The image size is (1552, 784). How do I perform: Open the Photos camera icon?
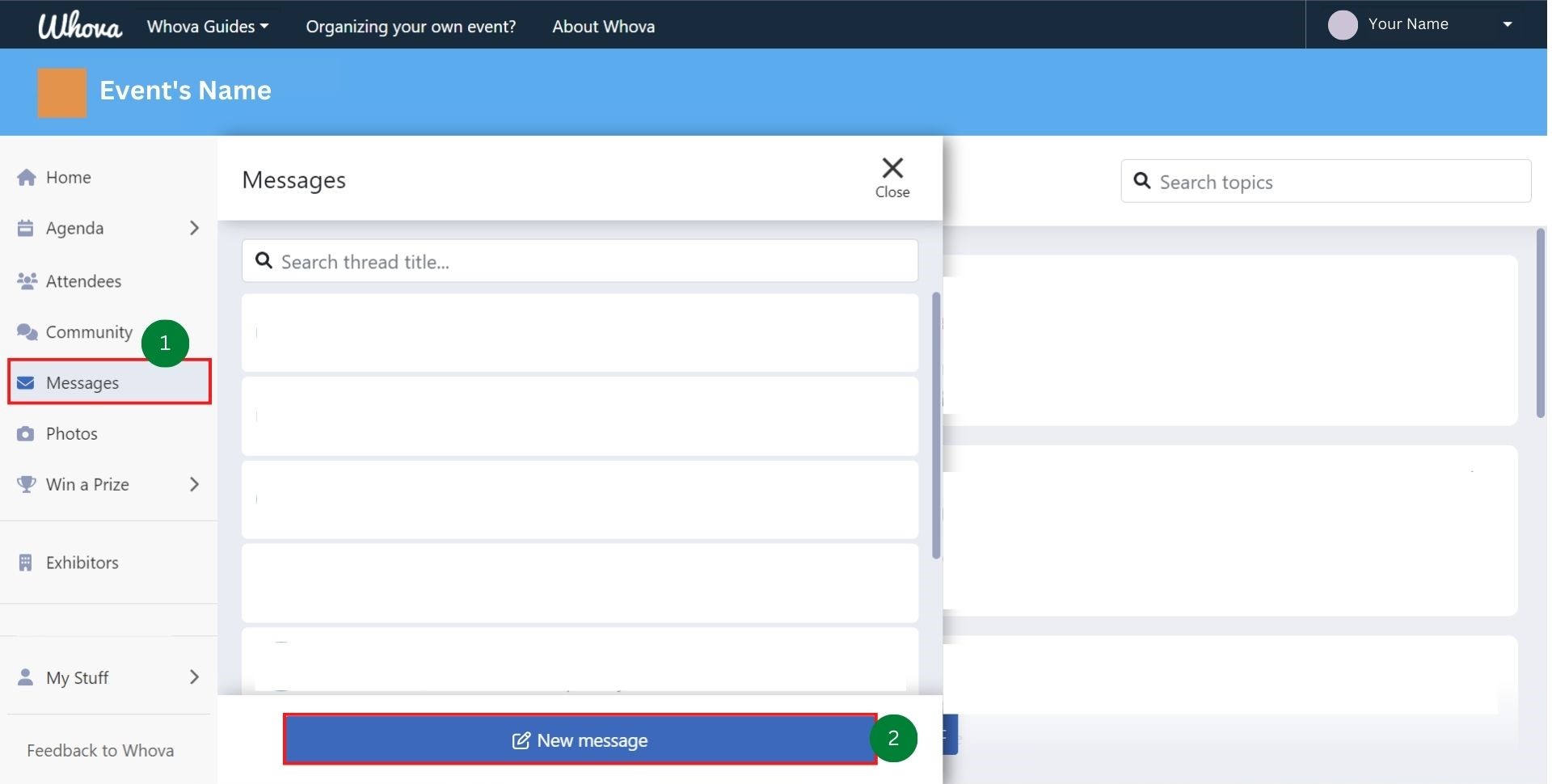tap(25, 433)
